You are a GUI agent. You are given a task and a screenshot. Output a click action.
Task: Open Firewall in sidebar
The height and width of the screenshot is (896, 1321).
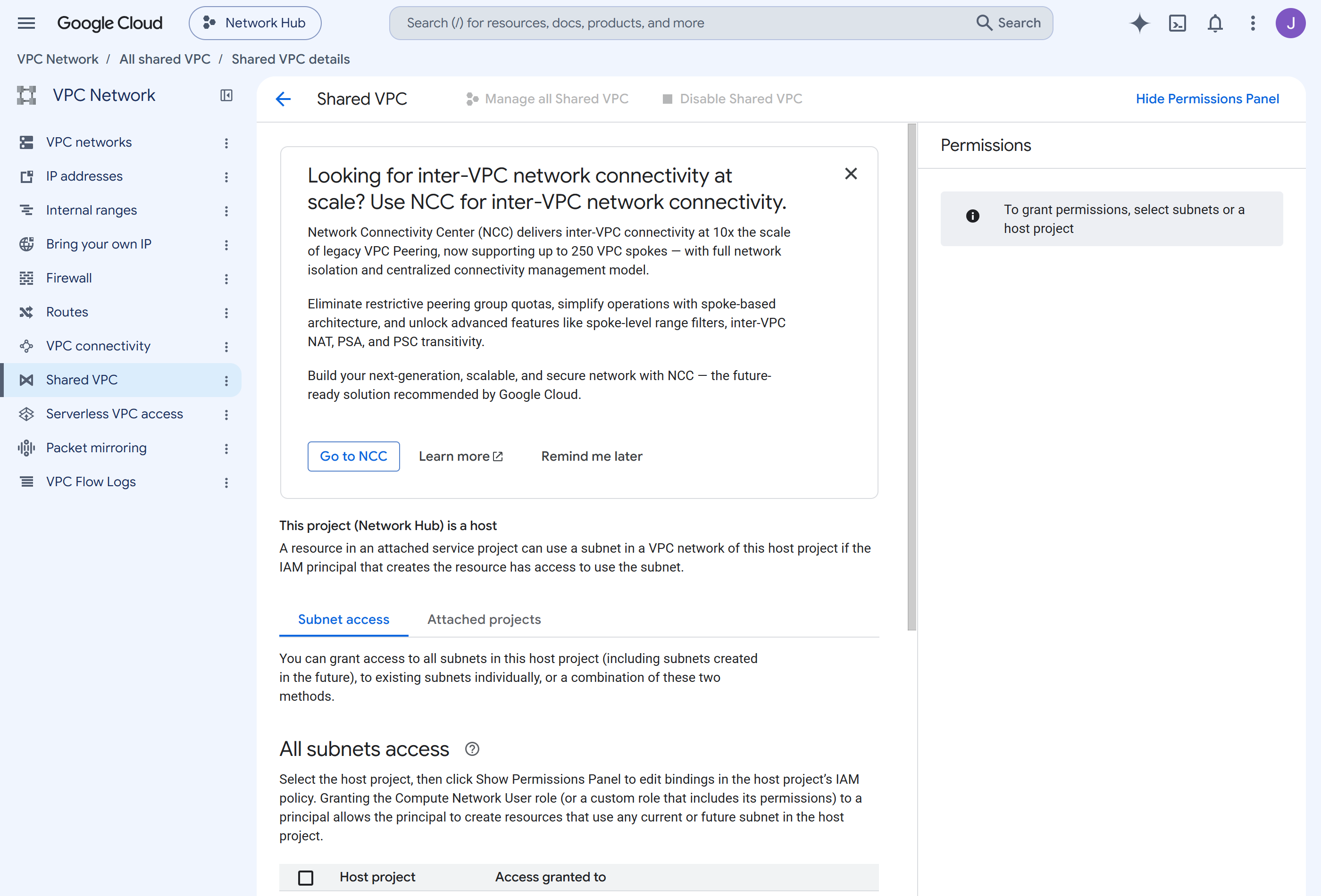(x=69, y=278)
